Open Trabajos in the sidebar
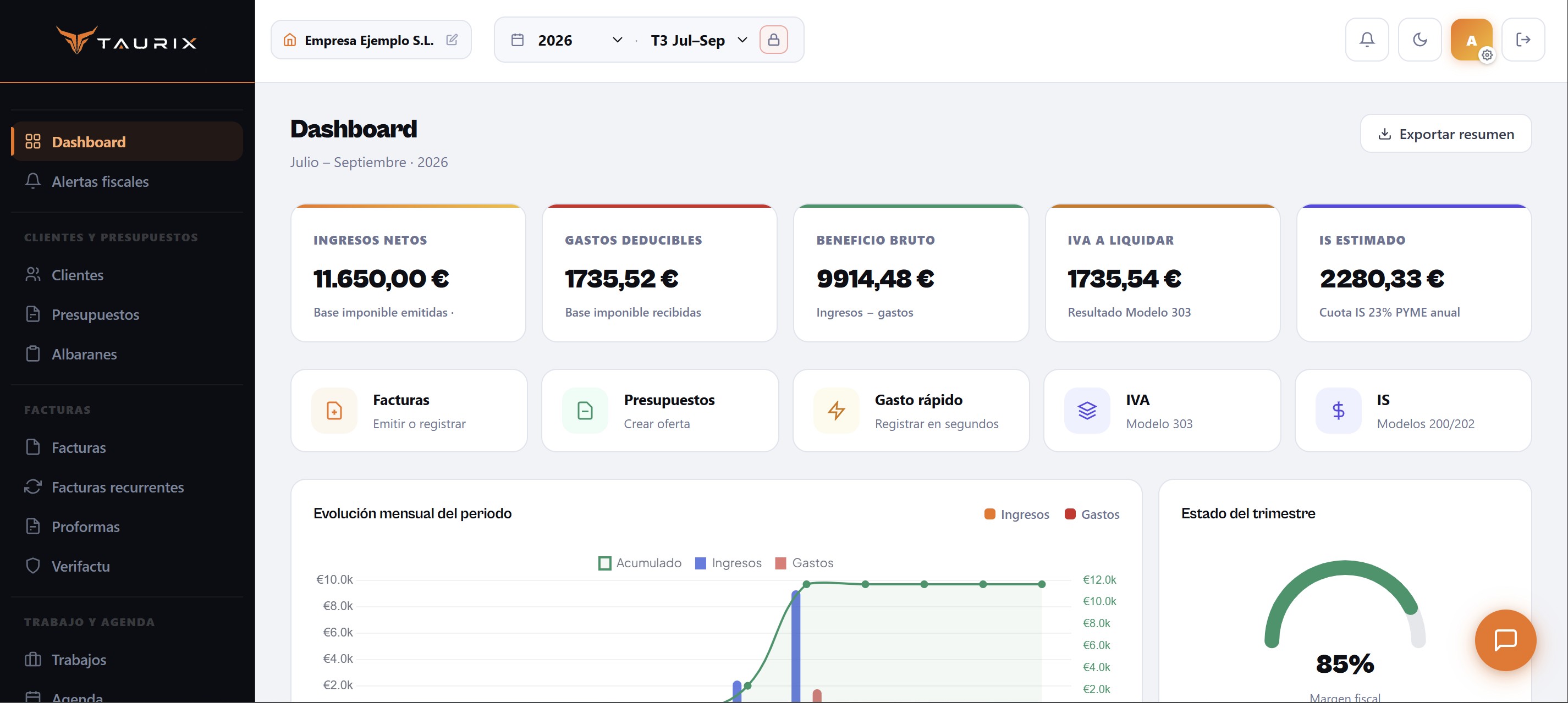The height and width of the screenshot is (703, 1568). tap(127, 660)
